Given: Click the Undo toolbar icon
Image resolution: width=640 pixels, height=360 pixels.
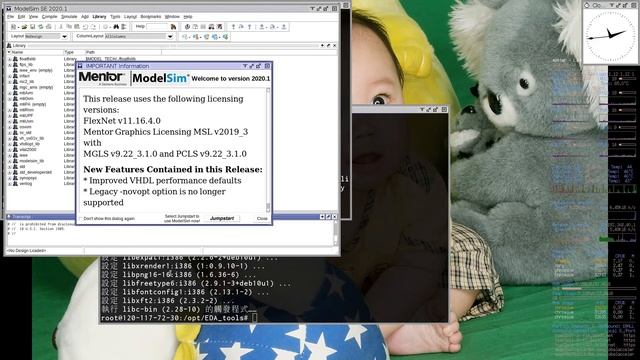Looking at the screenshot, I should coord(85,27).
